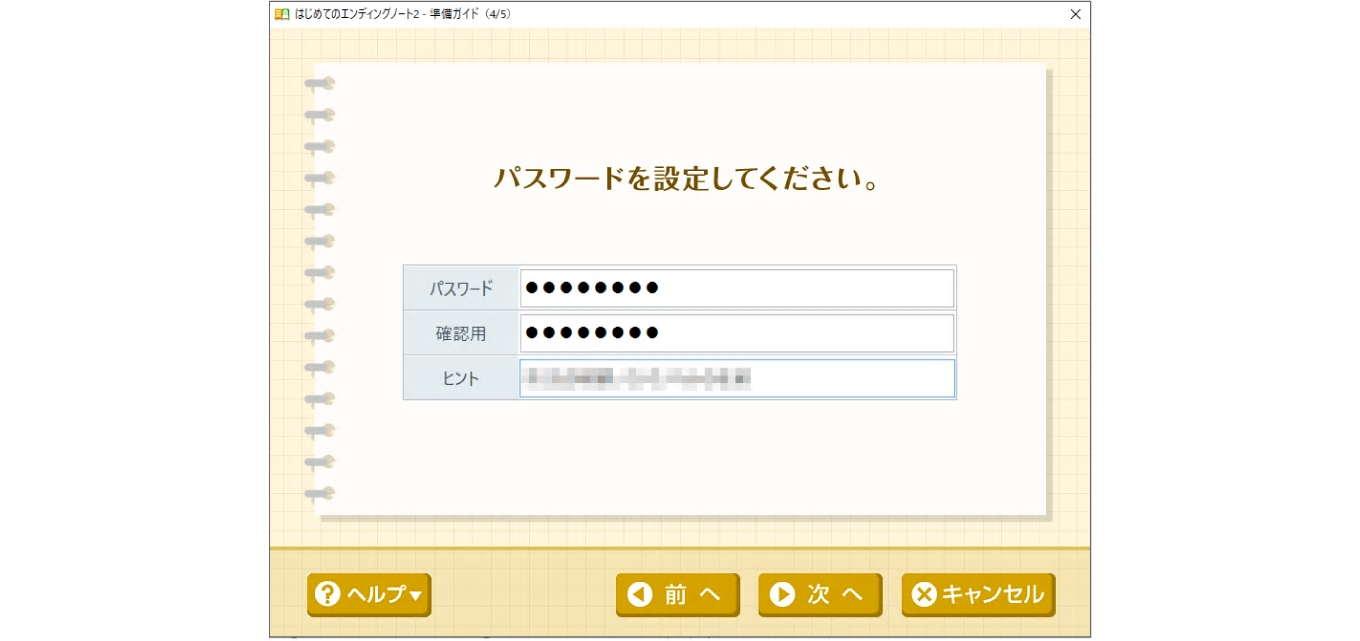Click the パスワード row label

pyautogui.click(x=460, y=287)
